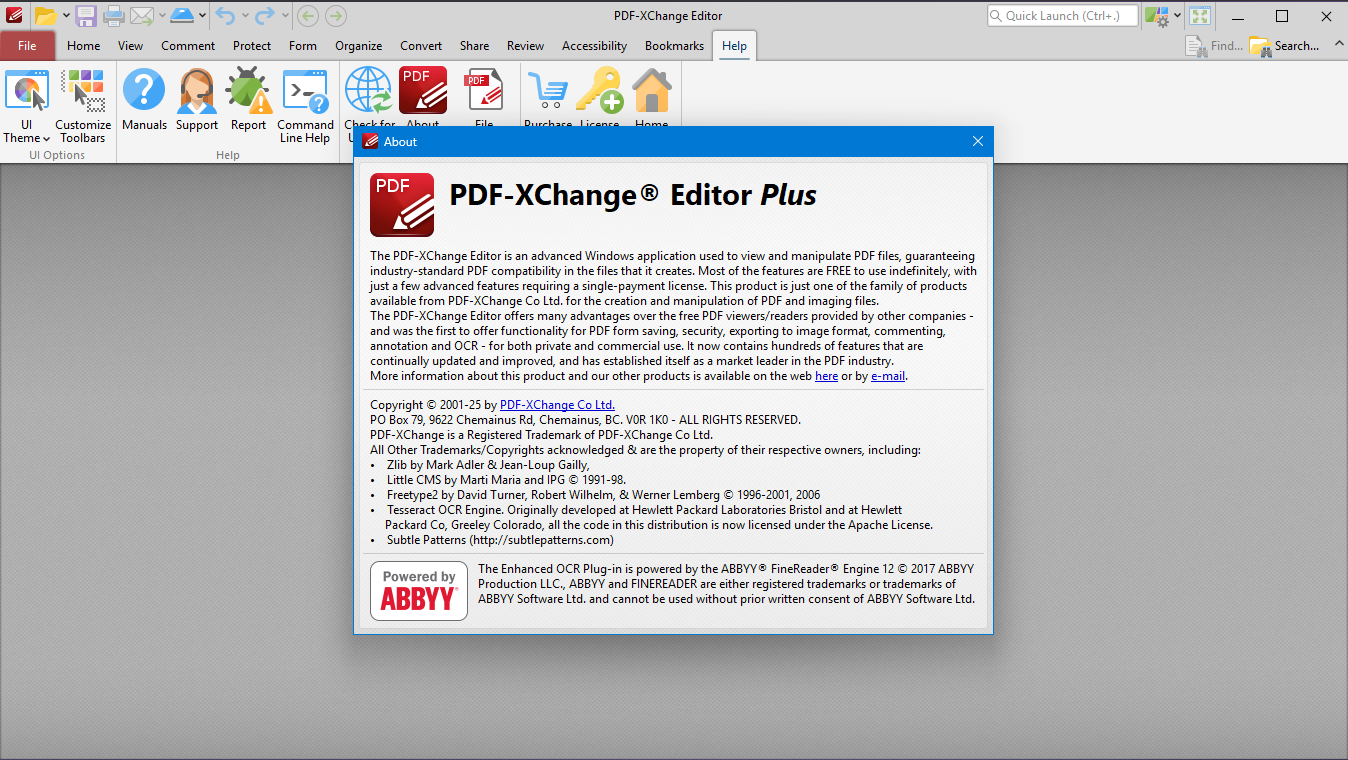Expand the Scan dropdown arrow

(202, 15)
